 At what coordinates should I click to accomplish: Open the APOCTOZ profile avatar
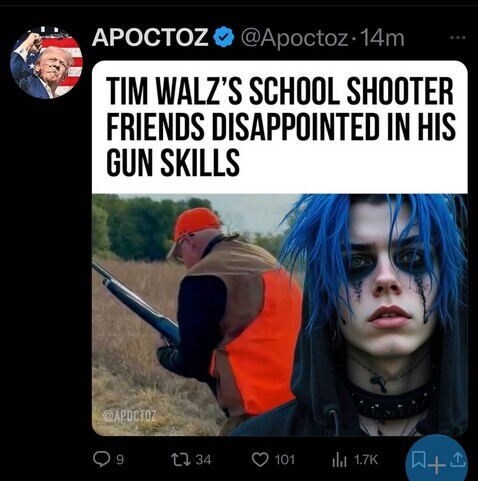[46, 63]
